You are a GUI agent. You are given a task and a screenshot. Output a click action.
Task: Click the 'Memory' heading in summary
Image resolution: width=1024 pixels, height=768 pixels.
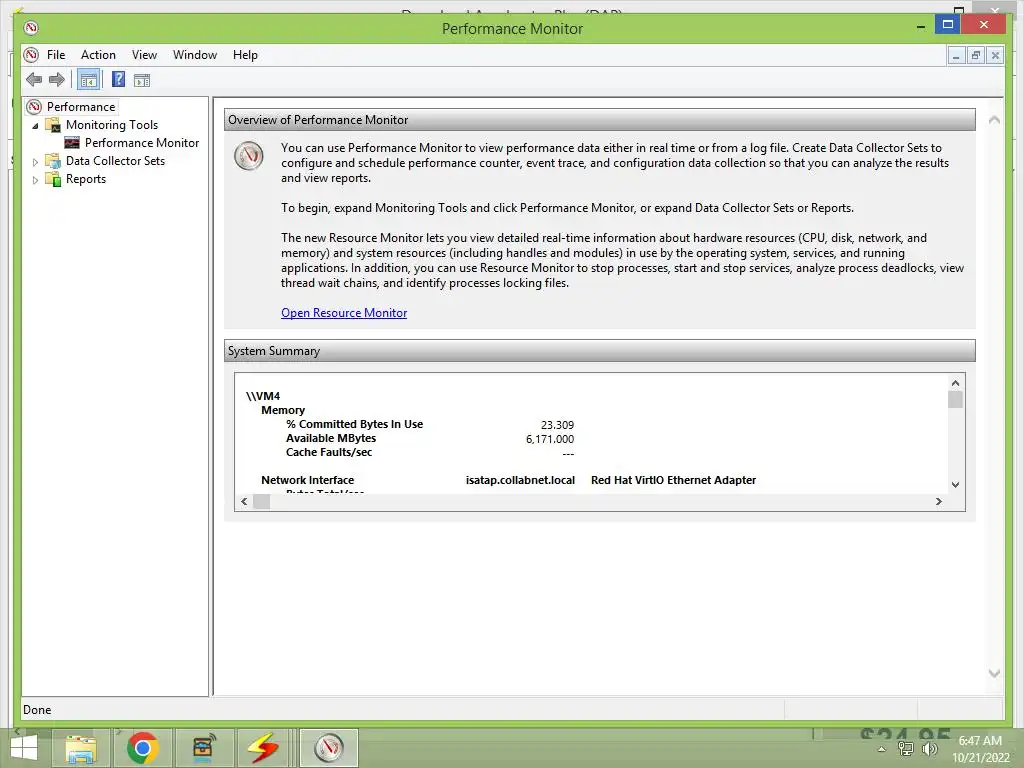tap(283, 410)
